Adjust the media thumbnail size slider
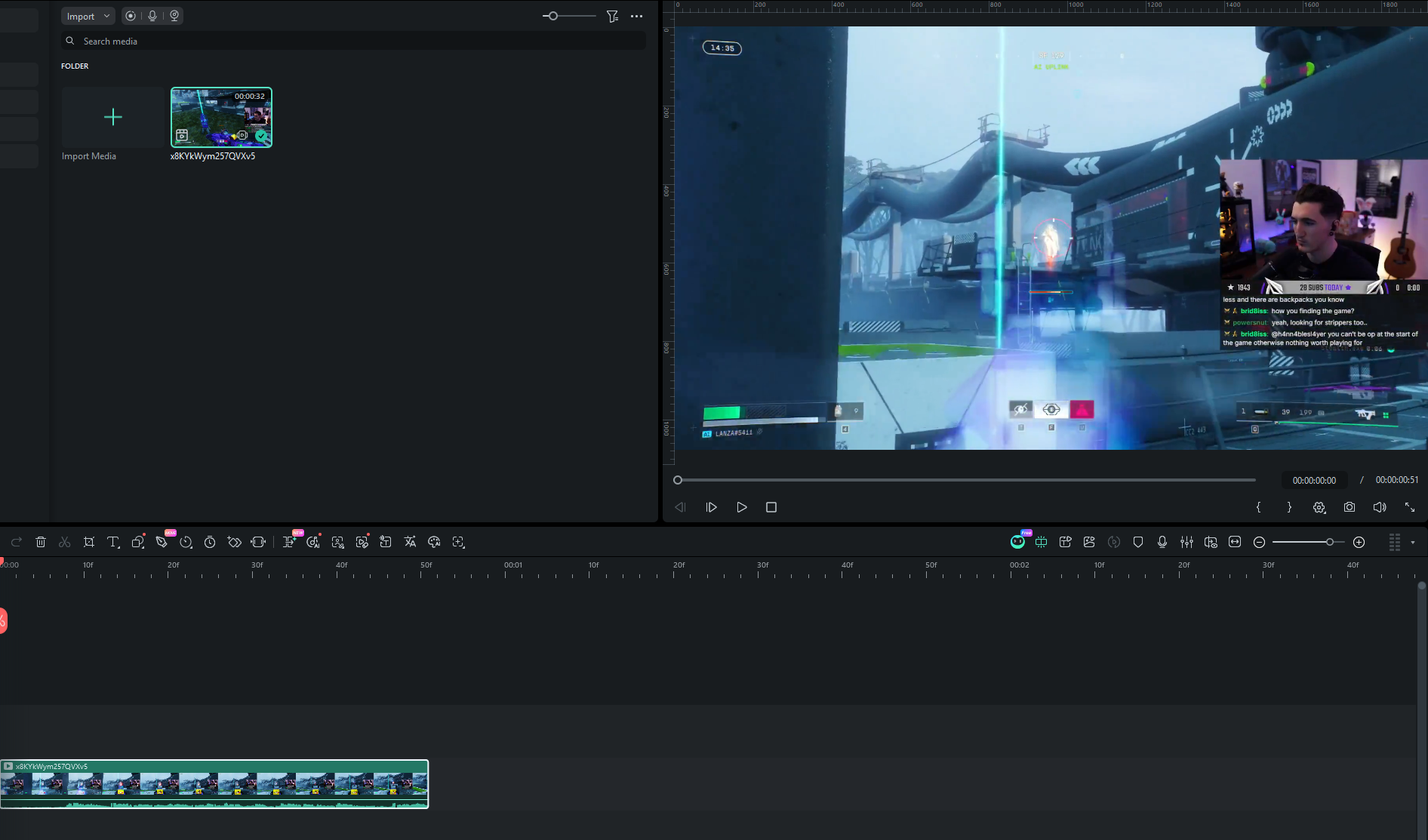 click(569, 16)
